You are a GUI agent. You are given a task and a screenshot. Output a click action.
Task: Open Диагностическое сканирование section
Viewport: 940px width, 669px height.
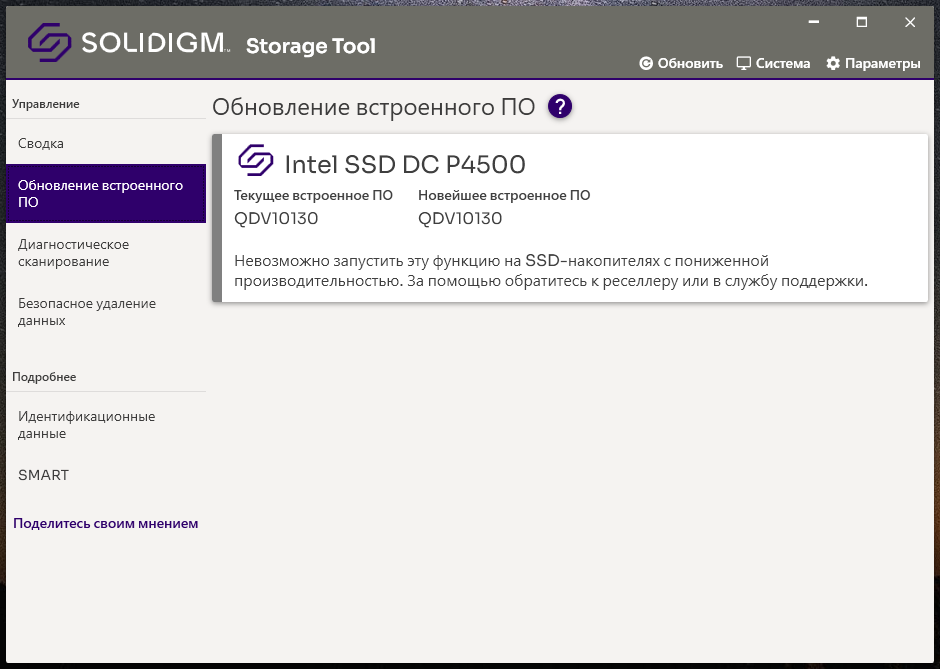pos(106,253)
